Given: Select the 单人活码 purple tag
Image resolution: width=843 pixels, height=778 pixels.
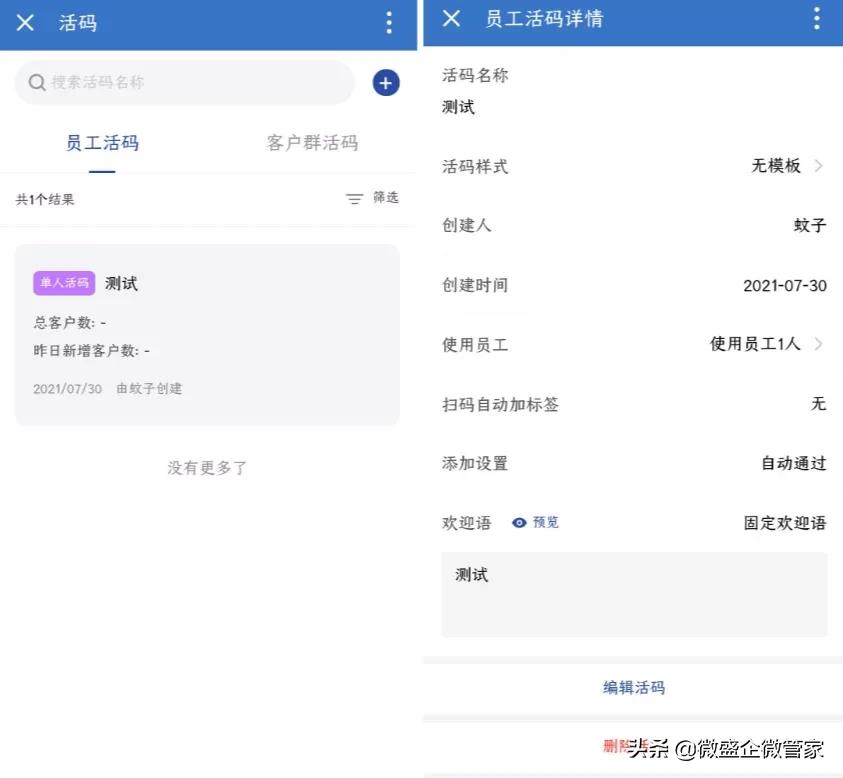Looking at the screenshot, I should coord(63,283).
